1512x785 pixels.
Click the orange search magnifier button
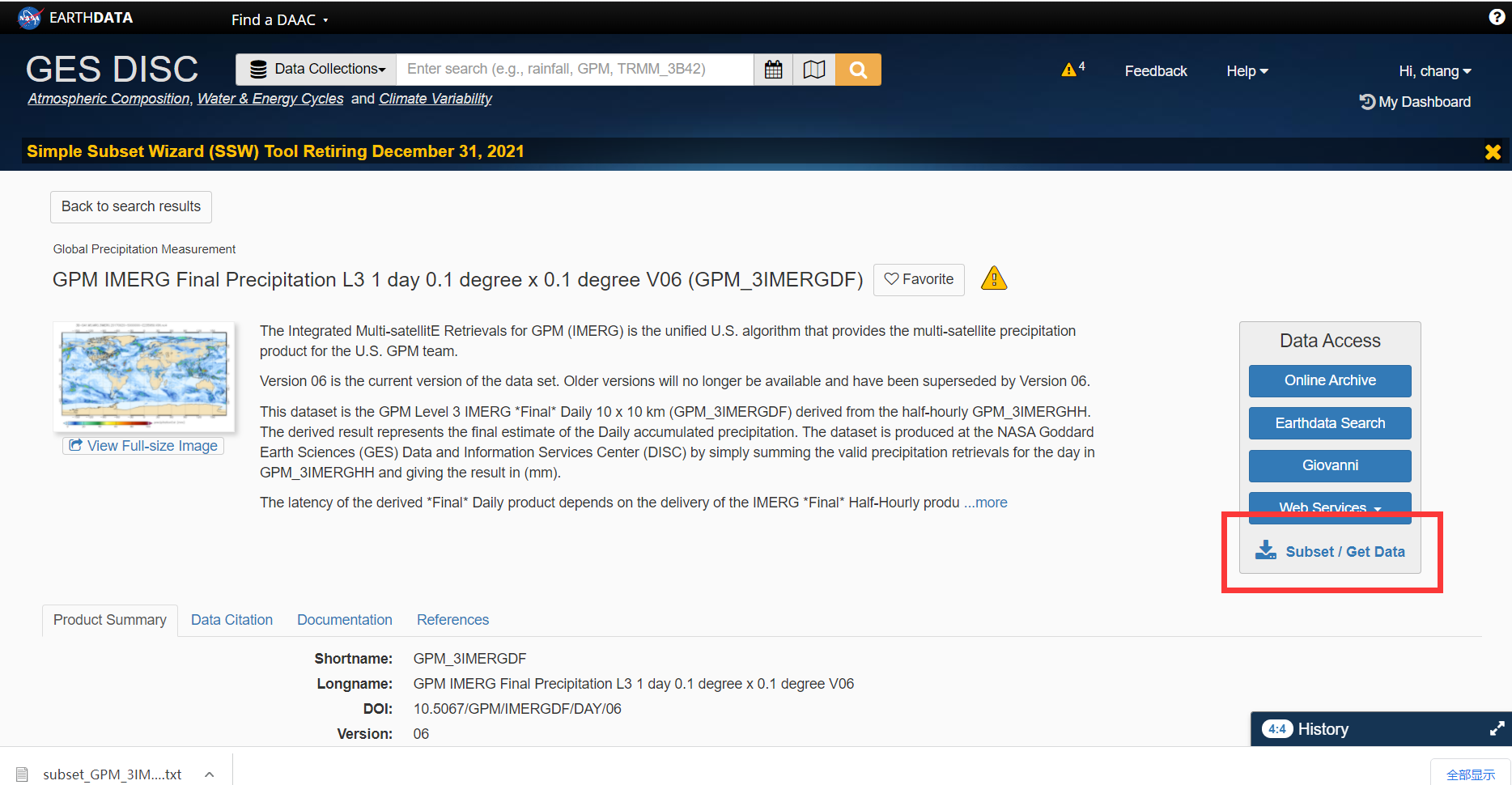(x=858, y=70)
